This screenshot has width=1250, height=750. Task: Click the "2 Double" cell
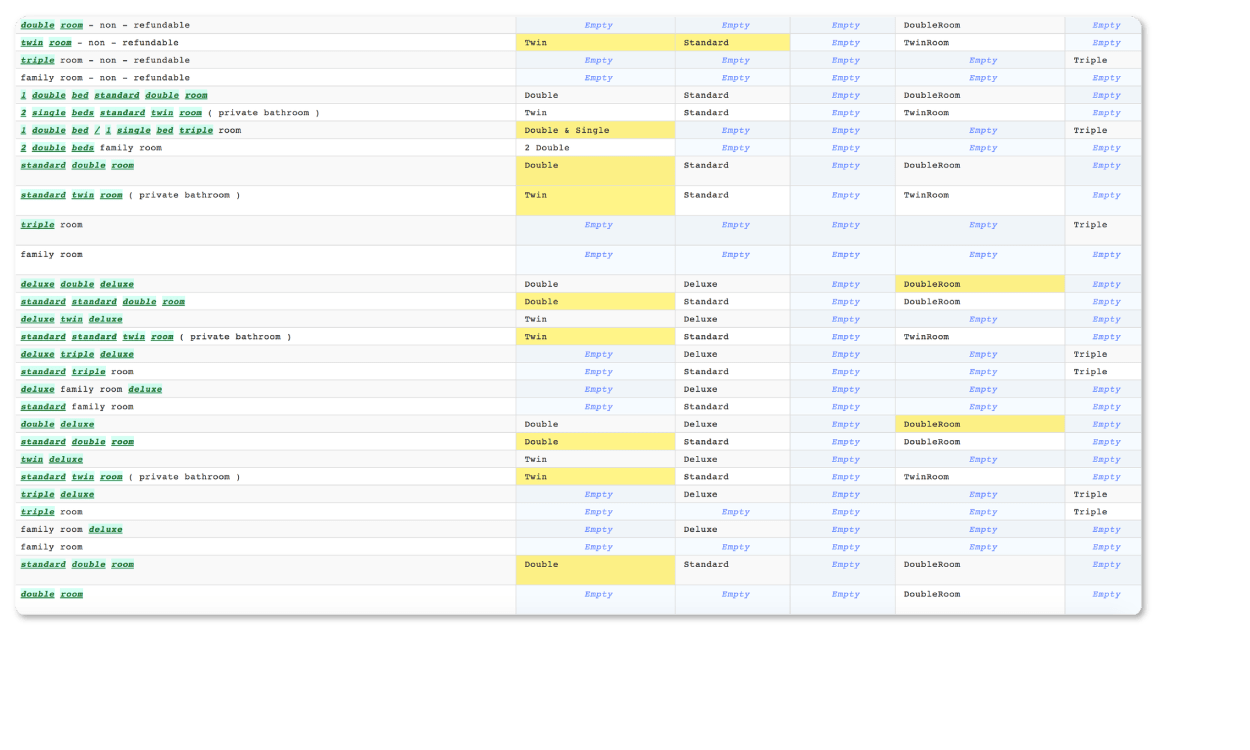(595, 148)
